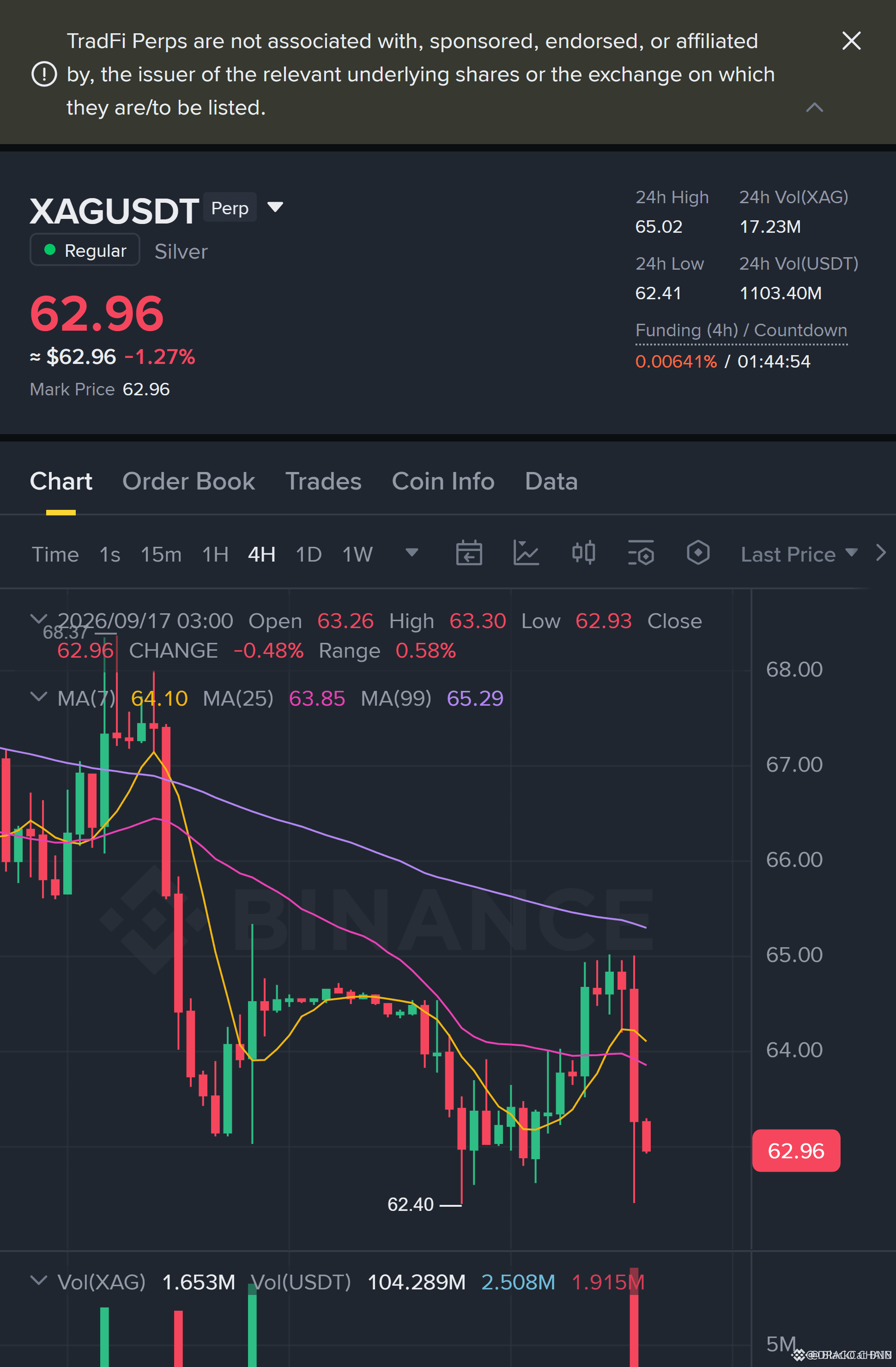Dismiss the TradFi Perps notice banner
896x1367 pixels.
(851, 41)
